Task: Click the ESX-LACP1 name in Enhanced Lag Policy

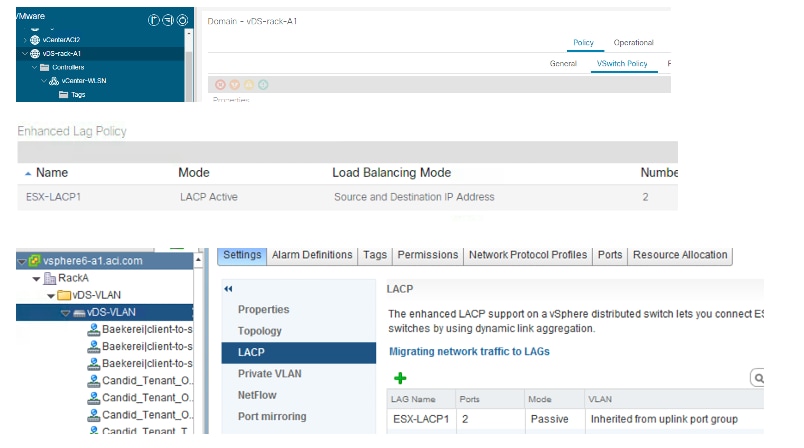Action: pos(53,197)
